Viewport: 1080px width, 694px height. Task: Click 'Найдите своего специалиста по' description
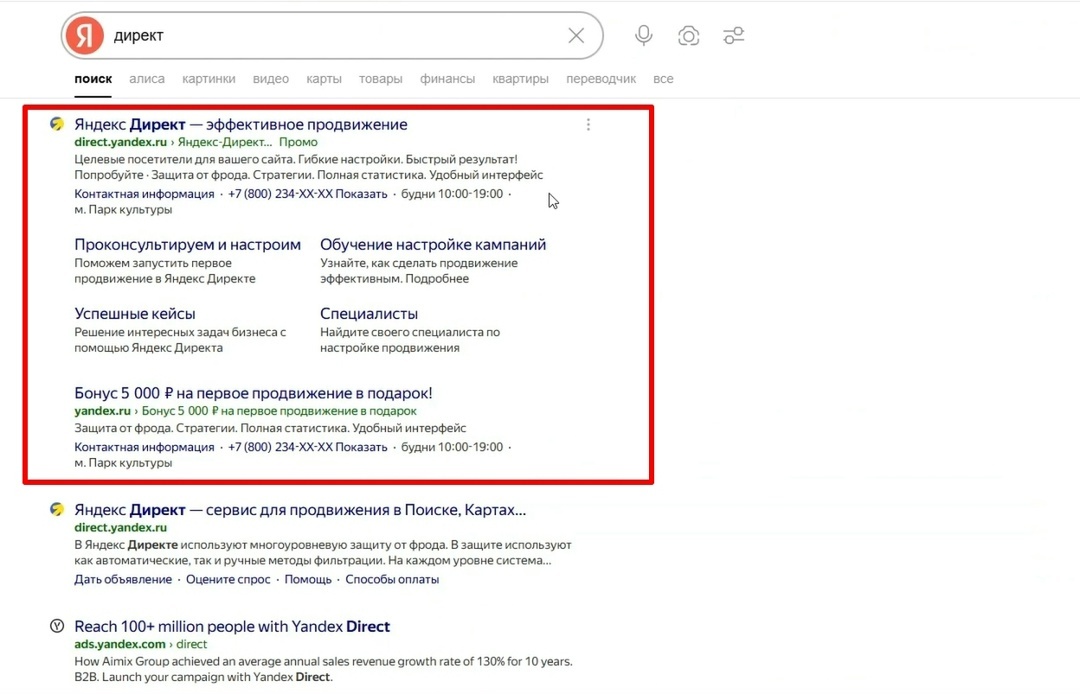pyautogui.click(x=410, y=332)
